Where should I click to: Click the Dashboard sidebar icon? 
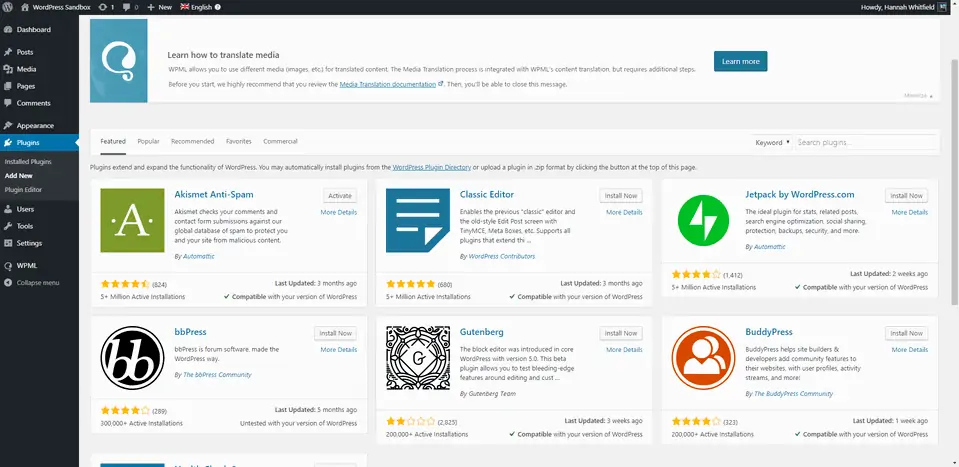(x=8, y=29)
